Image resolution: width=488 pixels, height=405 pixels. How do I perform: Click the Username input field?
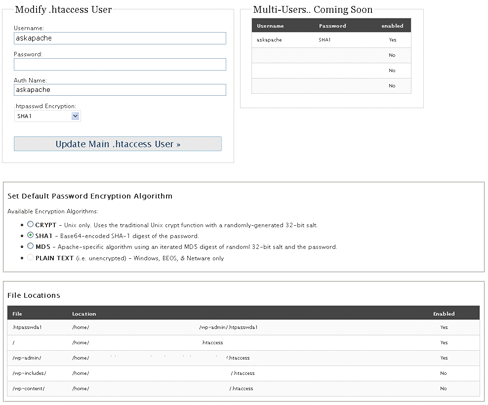coord(120,38)
